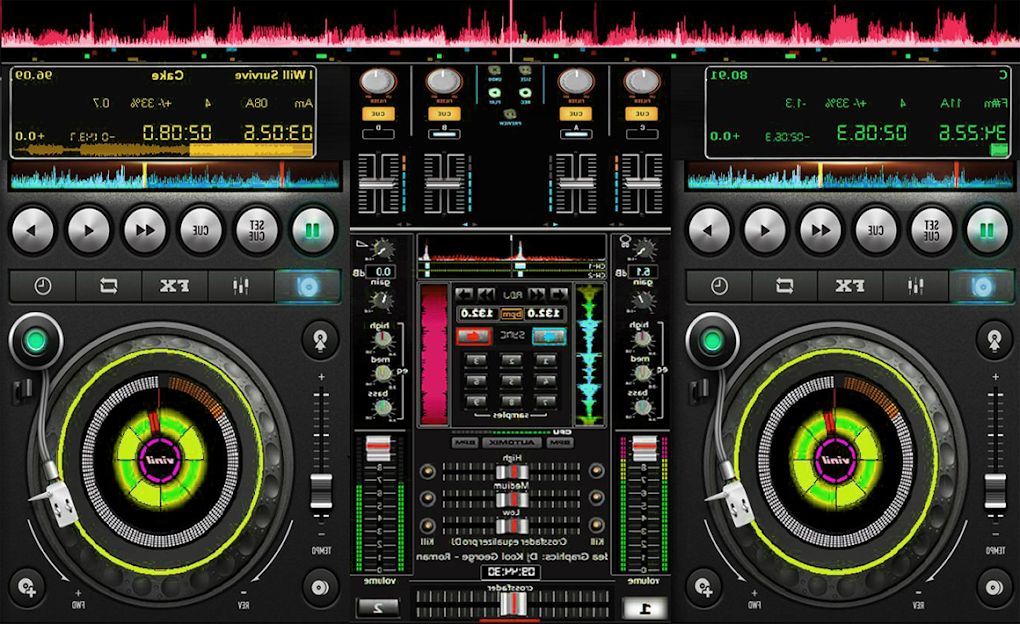The width and height of the screenshot is (1020, 624).
Task: Open the loop icon on the right deck toolbar
Action: (x=783, y=286)
